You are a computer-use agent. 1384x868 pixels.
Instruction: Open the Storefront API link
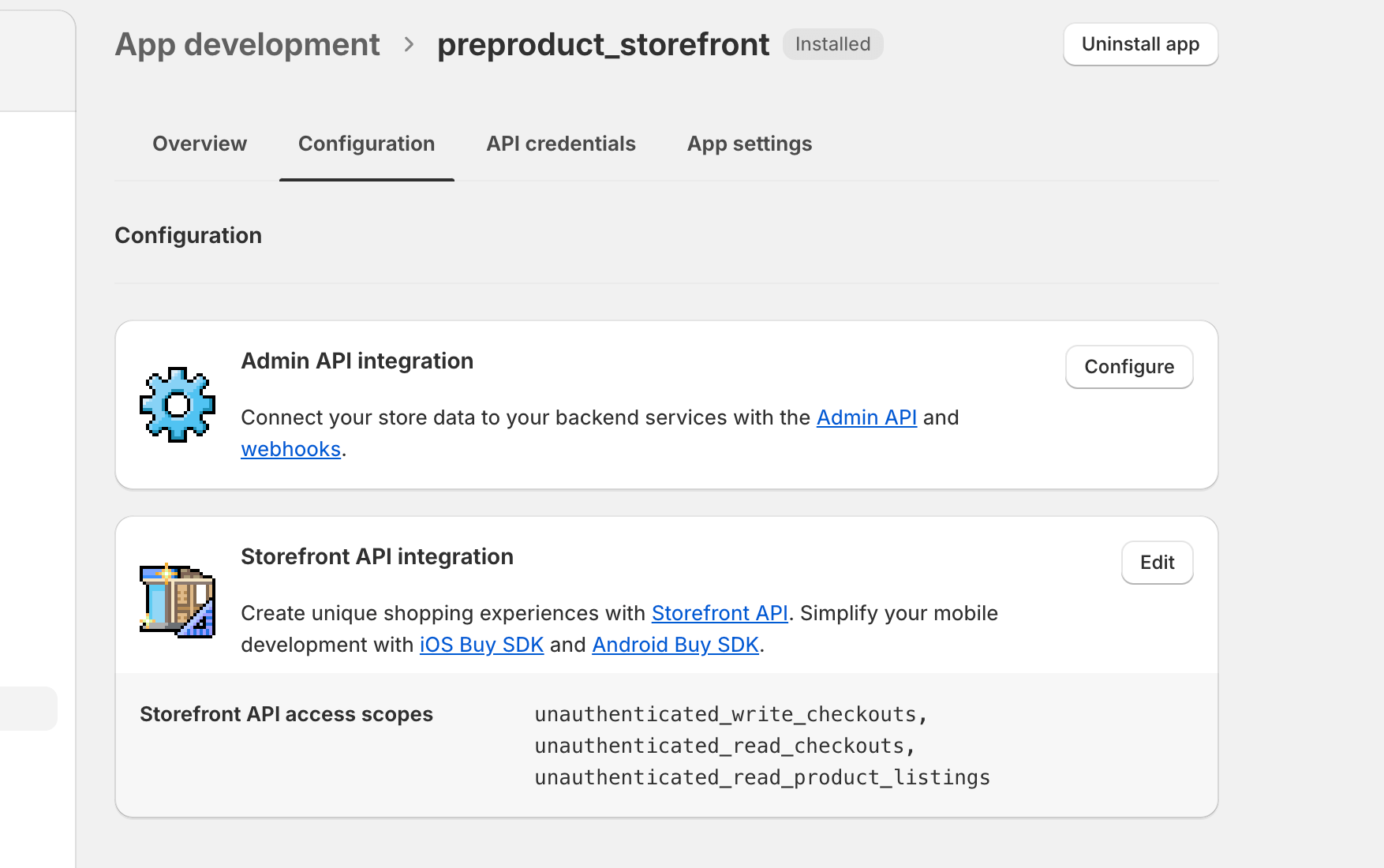pyautogui.click(x=719, y=613)
